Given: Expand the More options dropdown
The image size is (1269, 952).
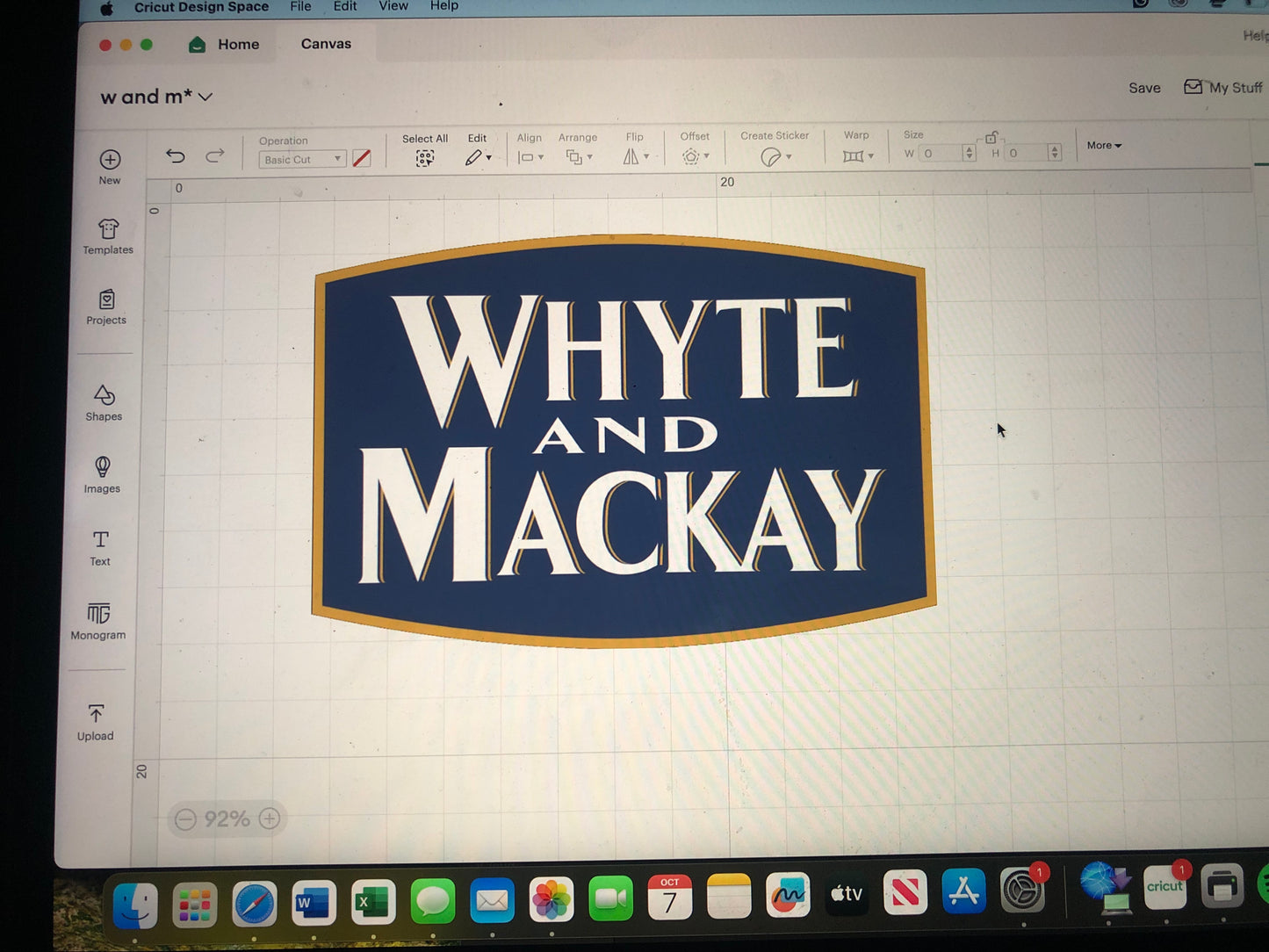Looking at the screenshot, I should pyautogui.click(x=1103, y=145).
